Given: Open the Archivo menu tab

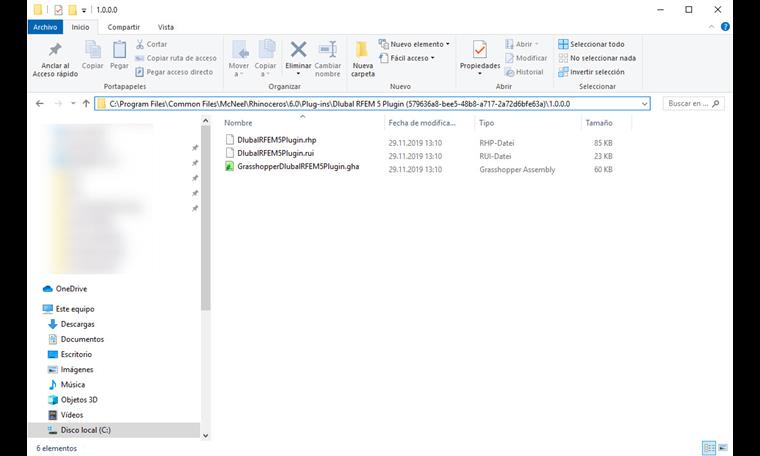Looking at the screenshot, I should coord(45,27).
